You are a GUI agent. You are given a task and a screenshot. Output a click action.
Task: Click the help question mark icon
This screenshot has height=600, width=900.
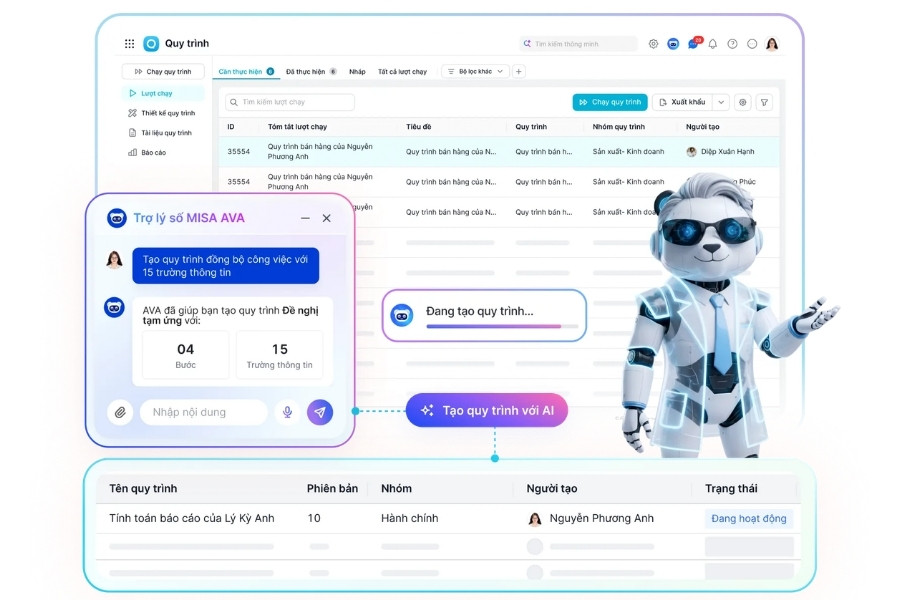pos(732,44)
